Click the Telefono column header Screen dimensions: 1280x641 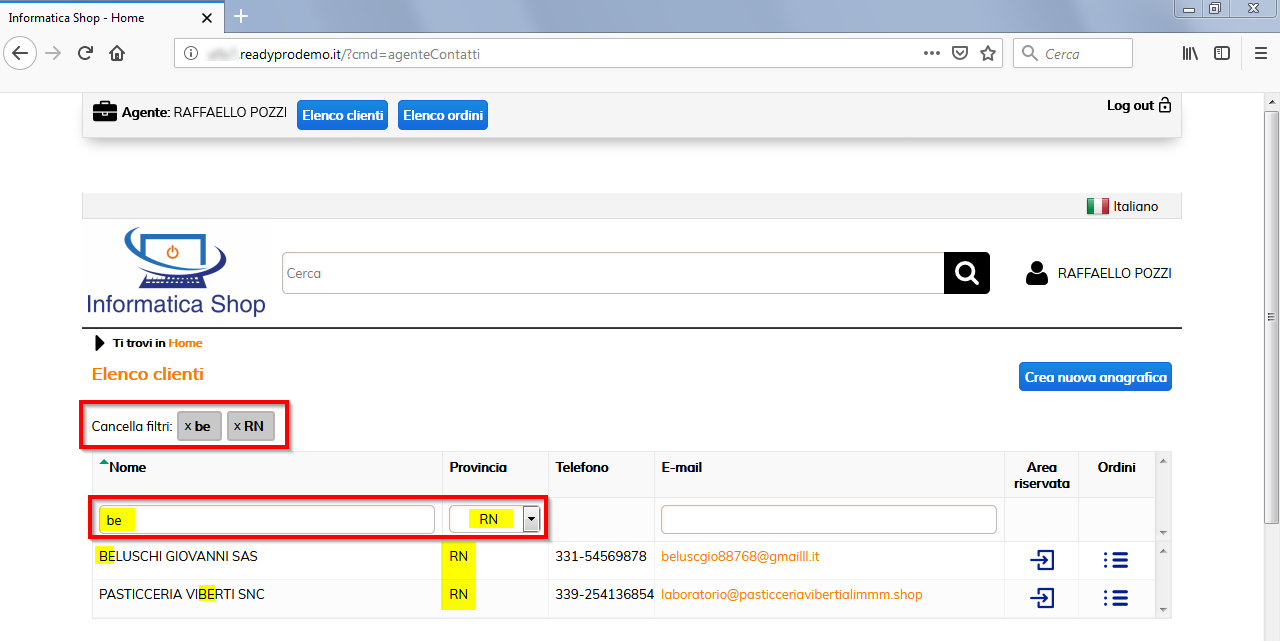582,467
